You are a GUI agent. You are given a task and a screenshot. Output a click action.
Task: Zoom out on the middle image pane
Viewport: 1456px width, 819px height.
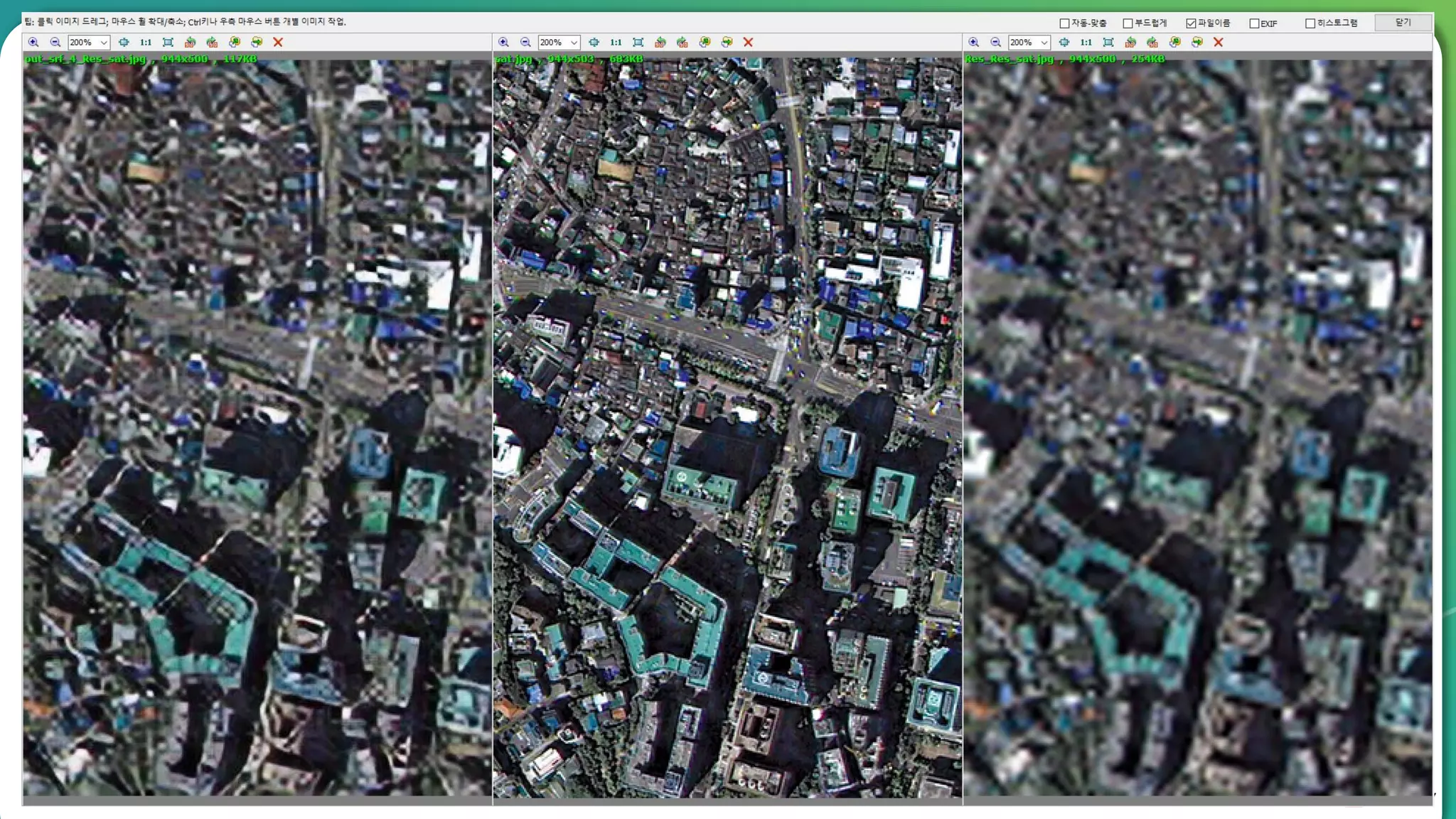(x=525, y=43)
